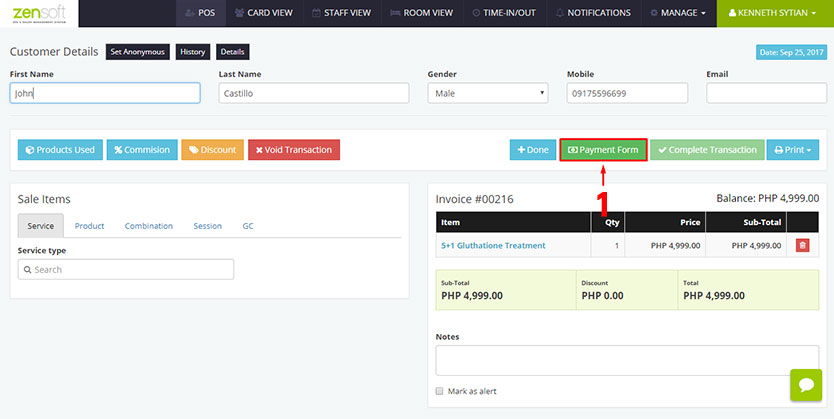Void the transaction
This screenshot has width=834, height=419.
[294, 150]
